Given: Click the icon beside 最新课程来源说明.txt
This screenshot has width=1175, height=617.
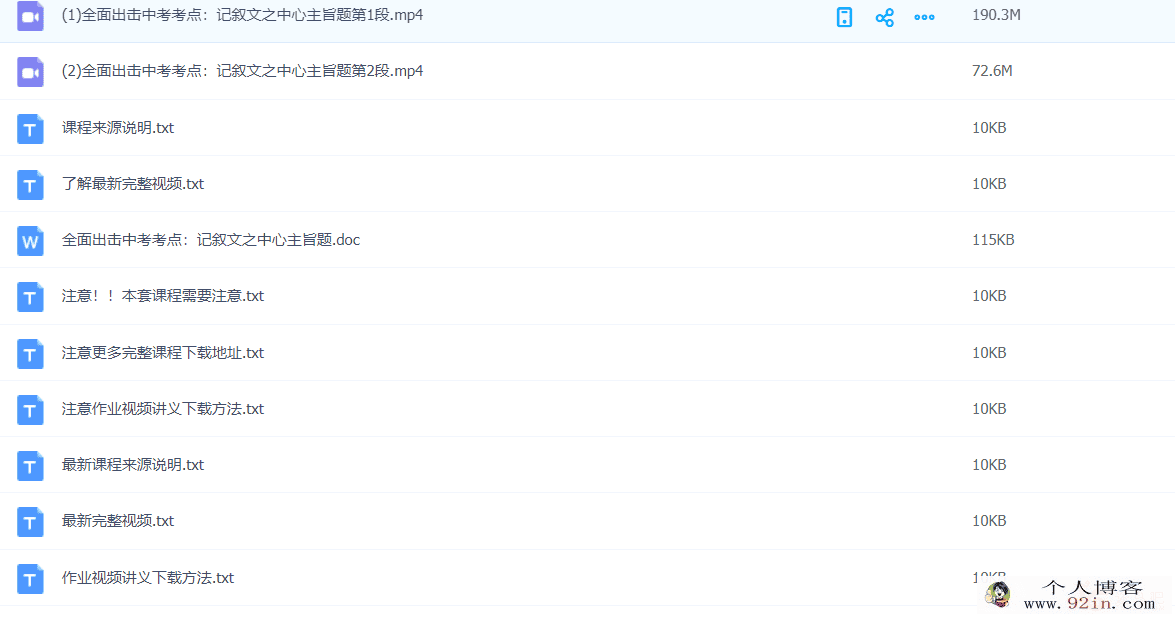Looking at the screenshot, I should pyautogui.click(x=30, y=466).
